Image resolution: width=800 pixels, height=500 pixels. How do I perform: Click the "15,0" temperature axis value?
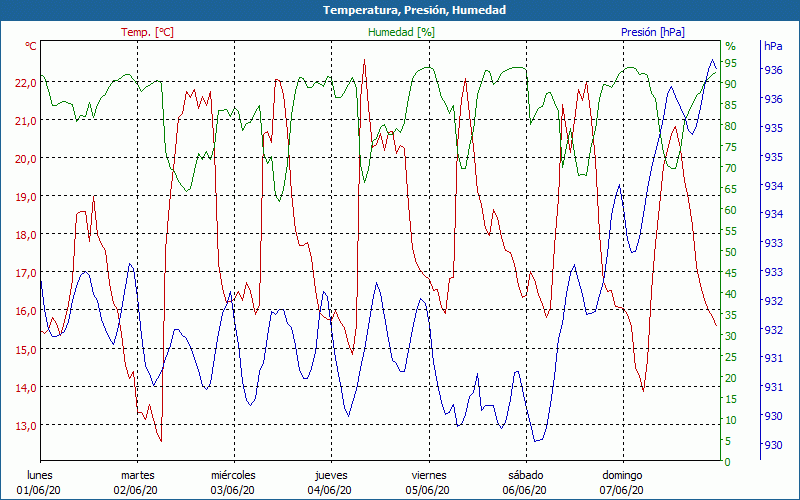[26, 350]
